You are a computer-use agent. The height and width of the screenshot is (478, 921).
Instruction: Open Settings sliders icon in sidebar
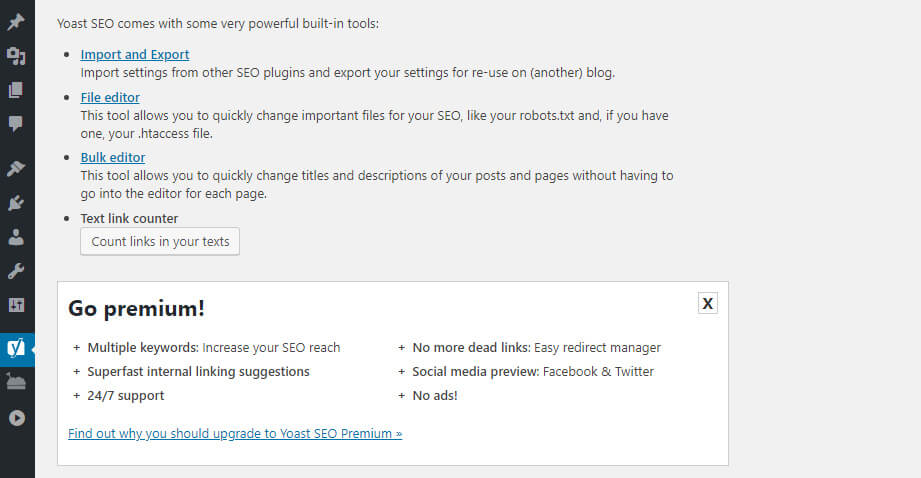coord(16,305)
